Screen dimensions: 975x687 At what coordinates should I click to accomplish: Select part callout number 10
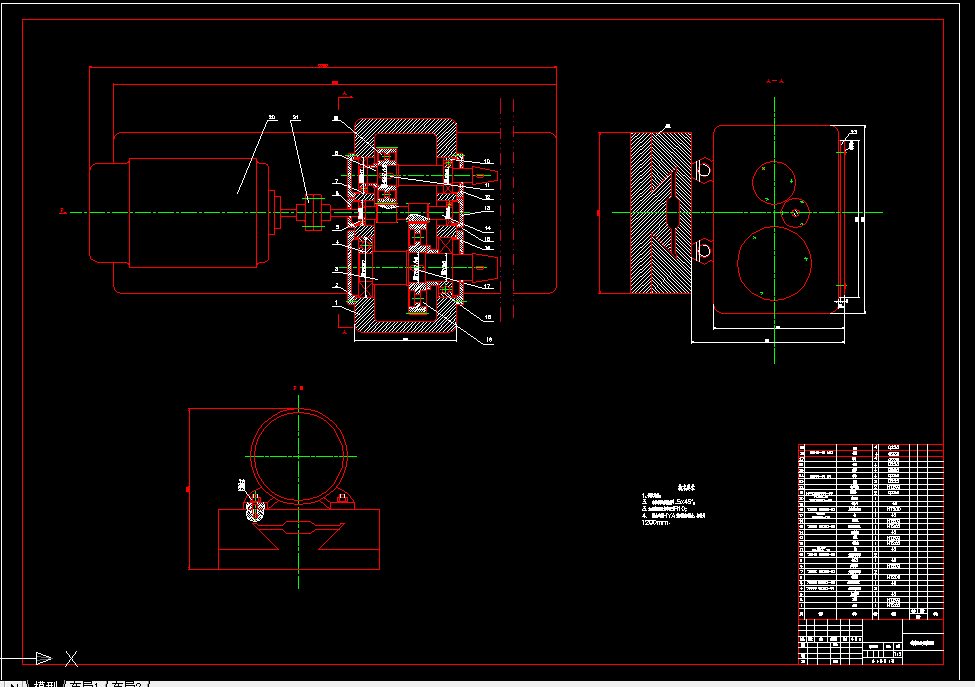coord(487,162)
